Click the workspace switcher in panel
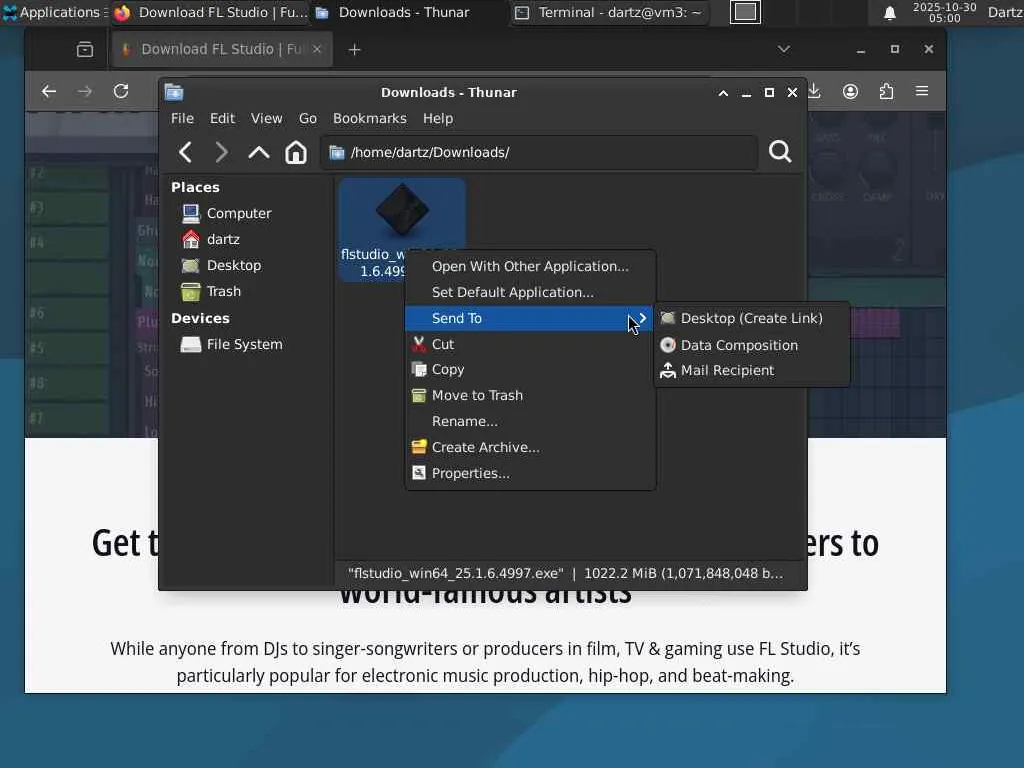 745,12
